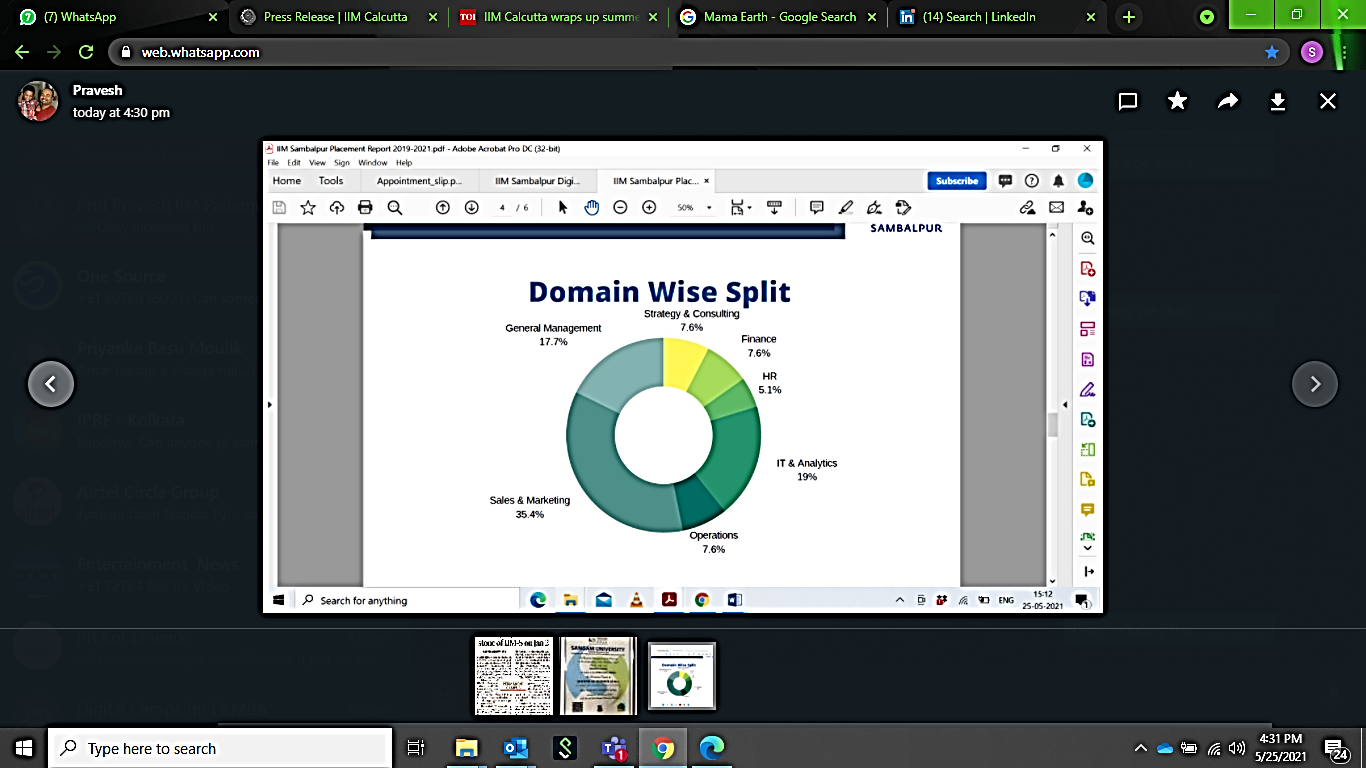Viewport: 1366px width, 768px height.
Task: Click the reply-in-chat message icon
Action: point(1128,101)
